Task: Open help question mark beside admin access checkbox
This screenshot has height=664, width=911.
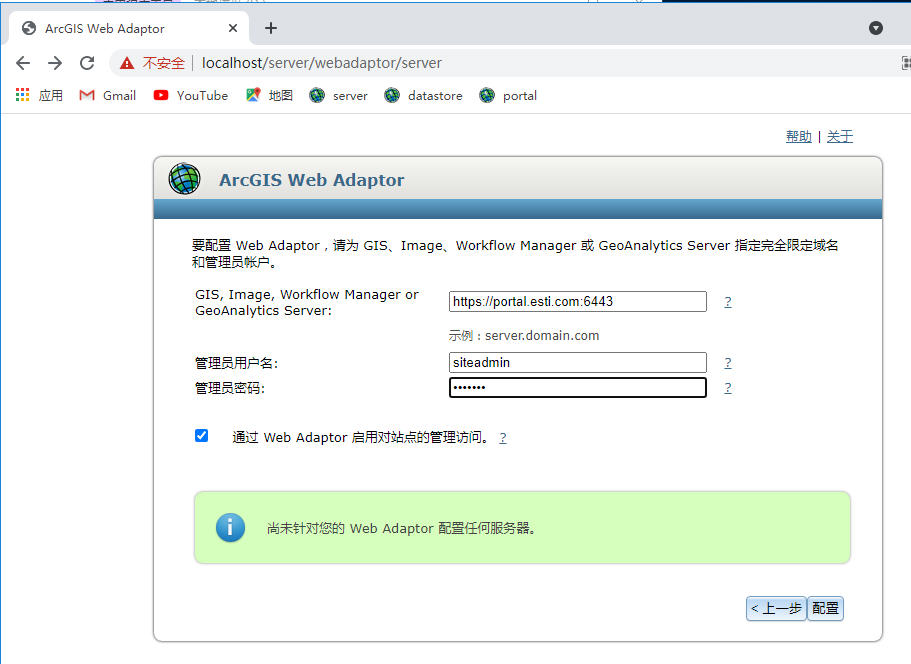Action: 503,437
